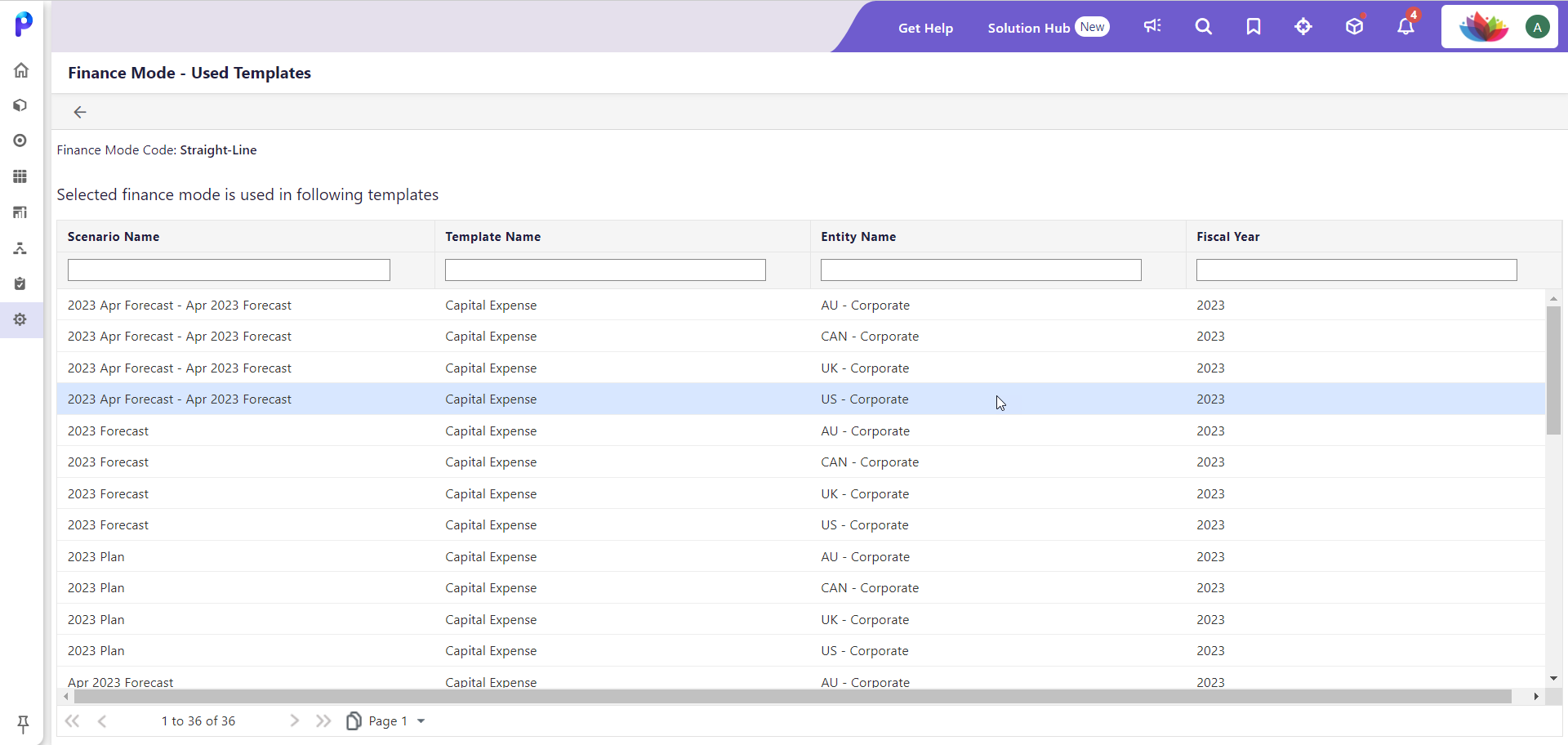
Task: Click the pin icon at sidebar bottom
Action: (x=23, y=724)
